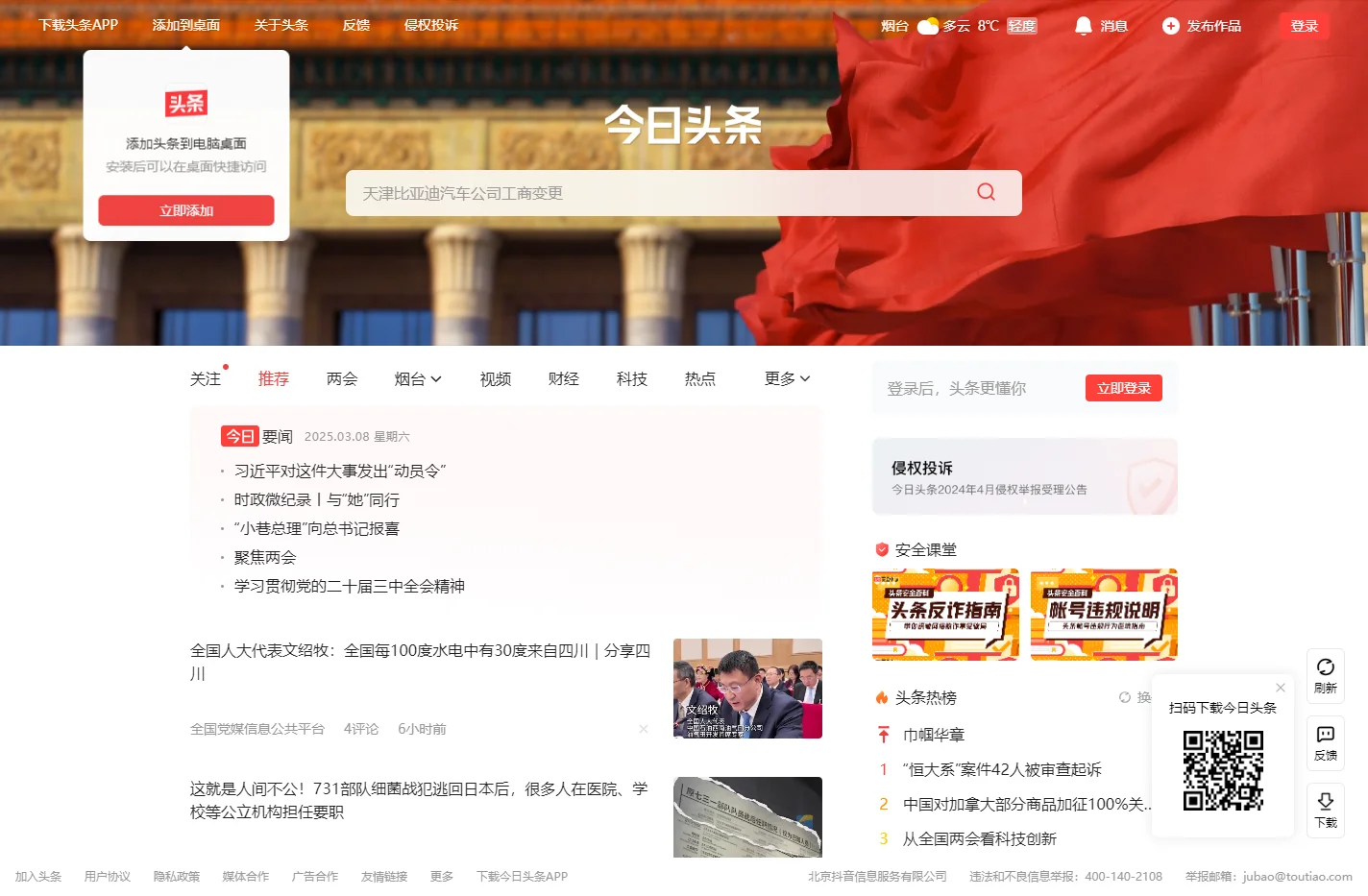Open 侵权投诉 in top navigation
1368x896 pixels.
(x=431, y=25)
